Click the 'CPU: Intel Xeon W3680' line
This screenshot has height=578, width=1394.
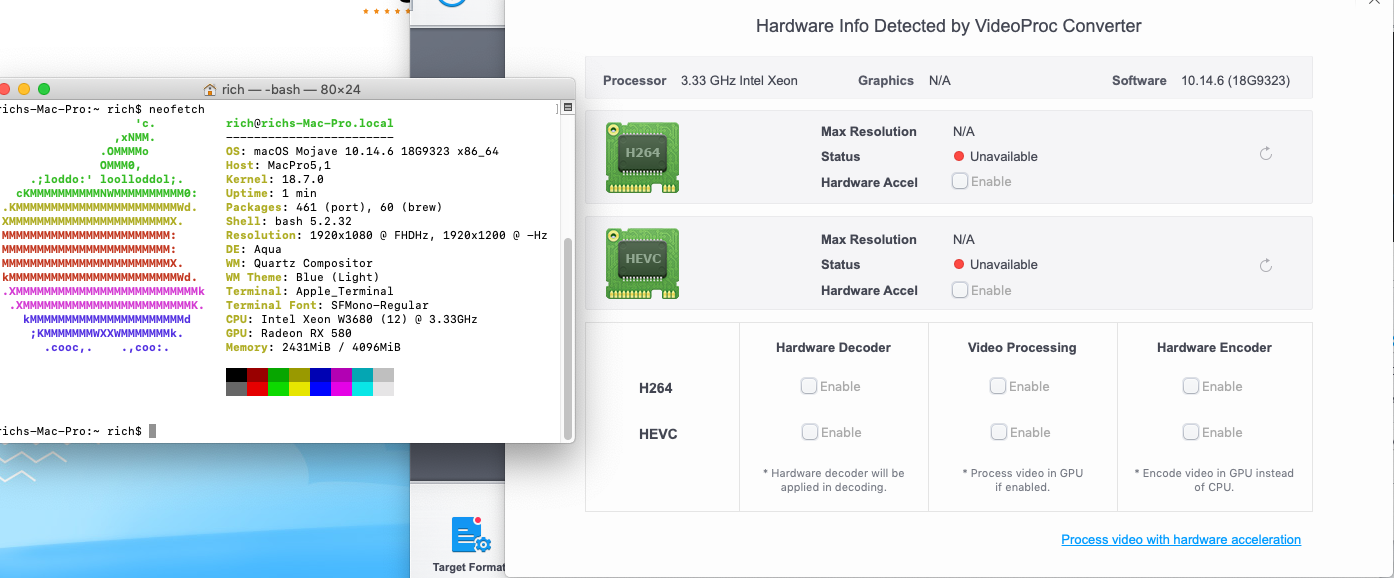pos(352,319)
